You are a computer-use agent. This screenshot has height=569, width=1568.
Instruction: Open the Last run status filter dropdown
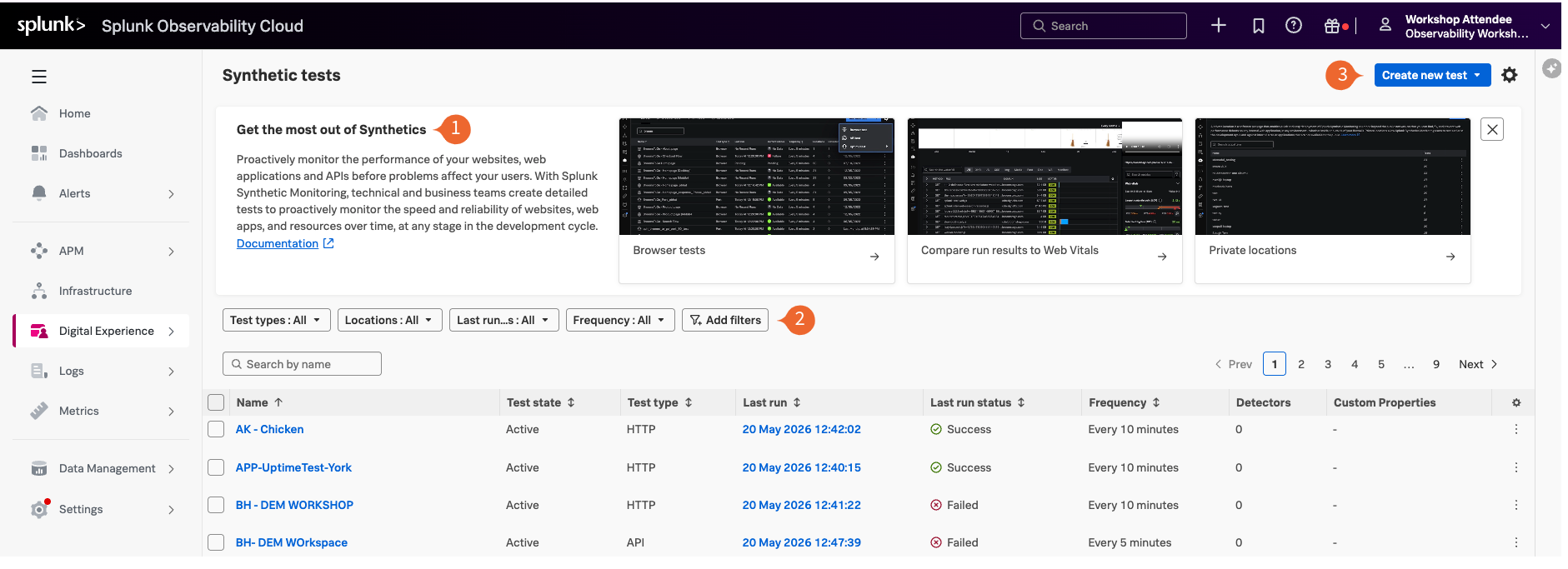[503, 320]
